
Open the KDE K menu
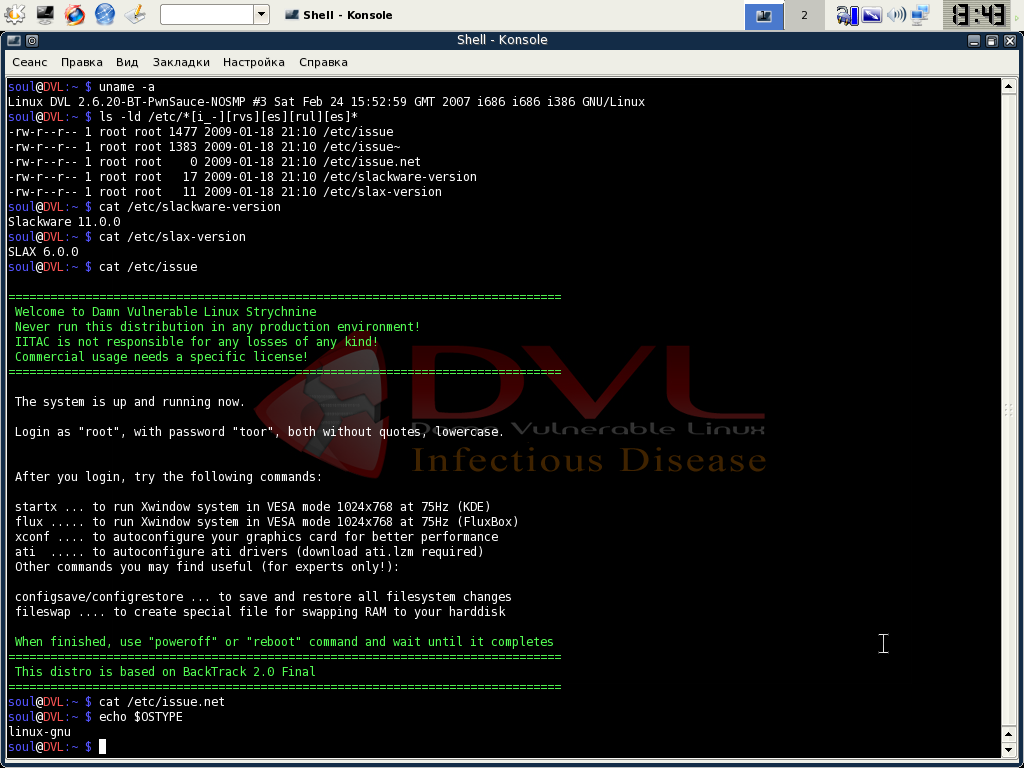pyautogui.click(x=14, y=14)
